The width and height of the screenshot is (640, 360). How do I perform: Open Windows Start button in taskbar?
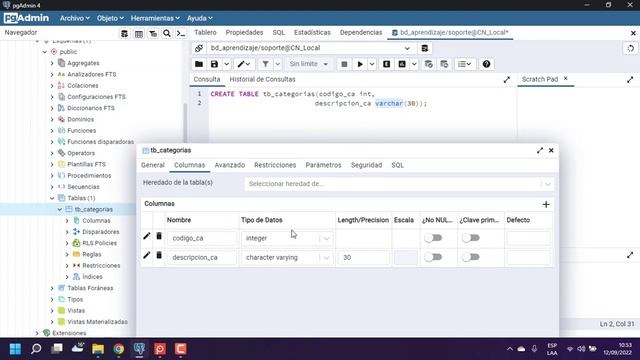click(x=15, y=349)
